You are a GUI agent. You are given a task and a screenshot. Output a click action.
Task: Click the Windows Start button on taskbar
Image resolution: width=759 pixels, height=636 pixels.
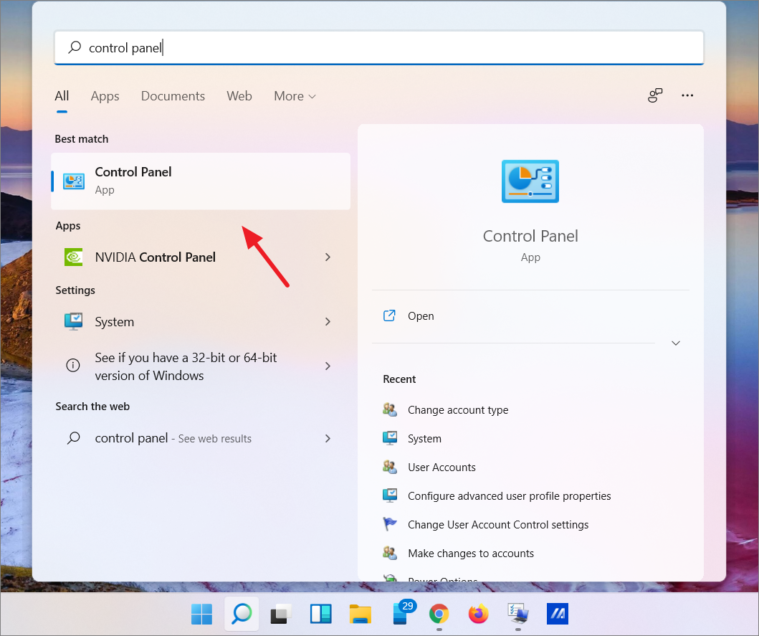point(201,614)
